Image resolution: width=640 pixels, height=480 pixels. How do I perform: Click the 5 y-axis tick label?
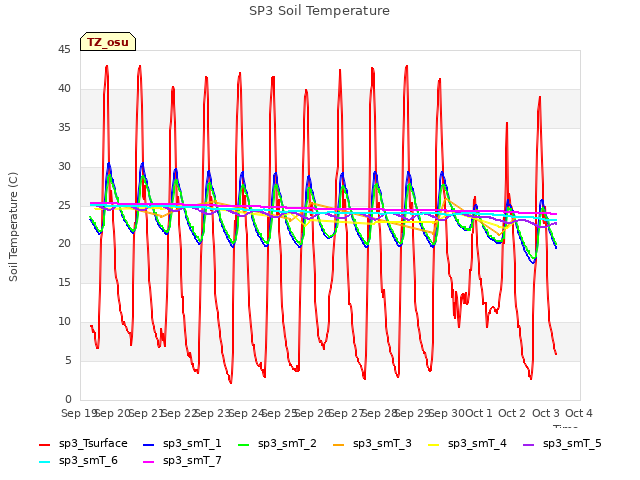(68, 360)
